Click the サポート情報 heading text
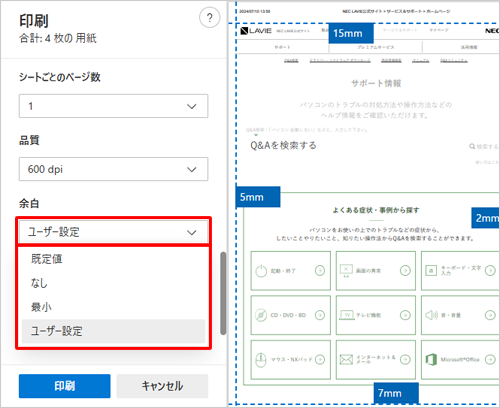The width and height of the screenshot is (500, 408). 376,83
